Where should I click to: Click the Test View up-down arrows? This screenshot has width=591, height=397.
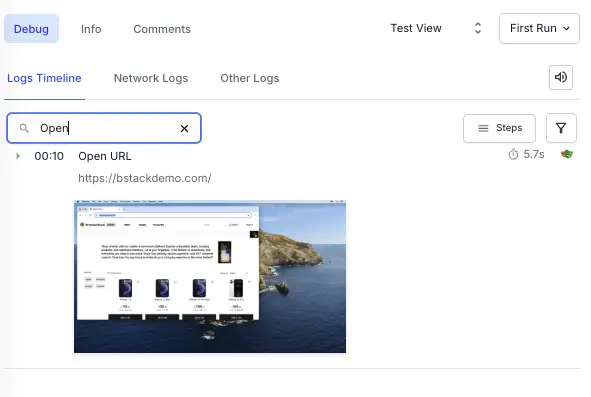point(478,28)
